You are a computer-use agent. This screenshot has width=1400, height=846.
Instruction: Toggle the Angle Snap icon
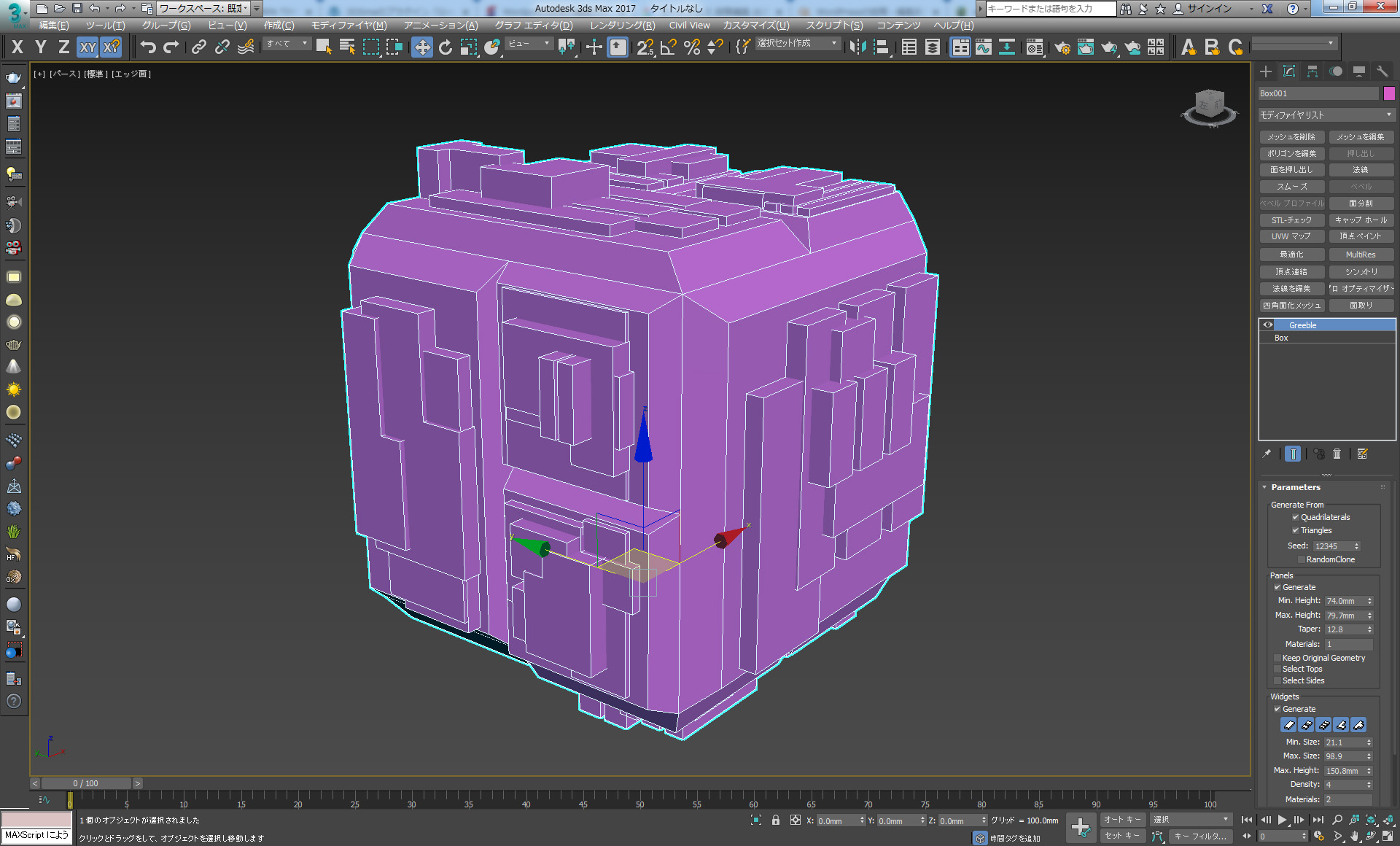[668, 47]
